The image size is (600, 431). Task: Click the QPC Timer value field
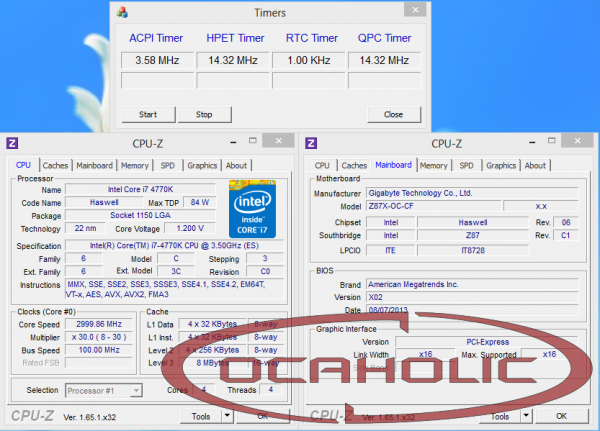(384, 60)
